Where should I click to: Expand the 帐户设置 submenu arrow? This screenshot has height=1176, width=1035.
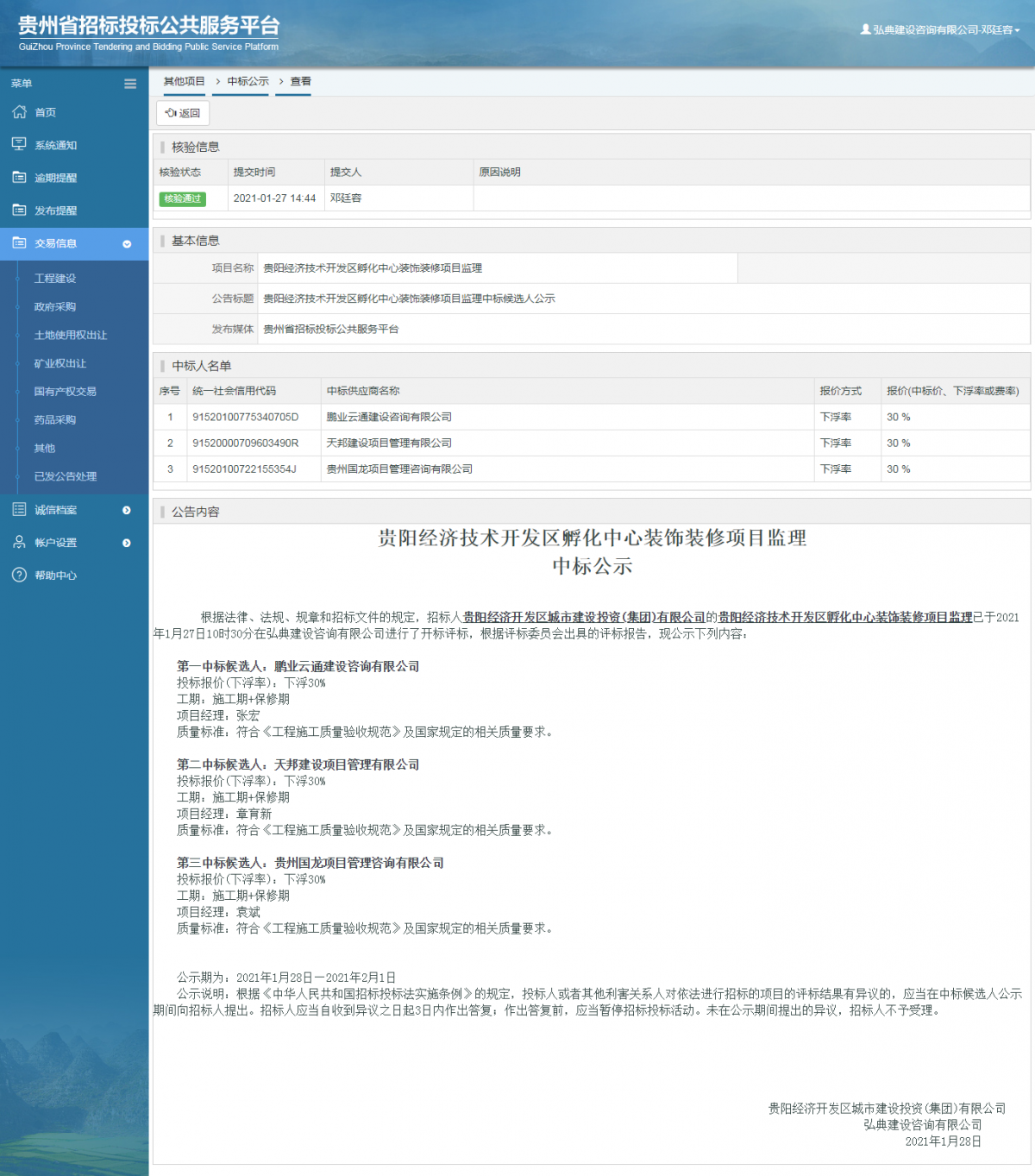coord(127,543)
